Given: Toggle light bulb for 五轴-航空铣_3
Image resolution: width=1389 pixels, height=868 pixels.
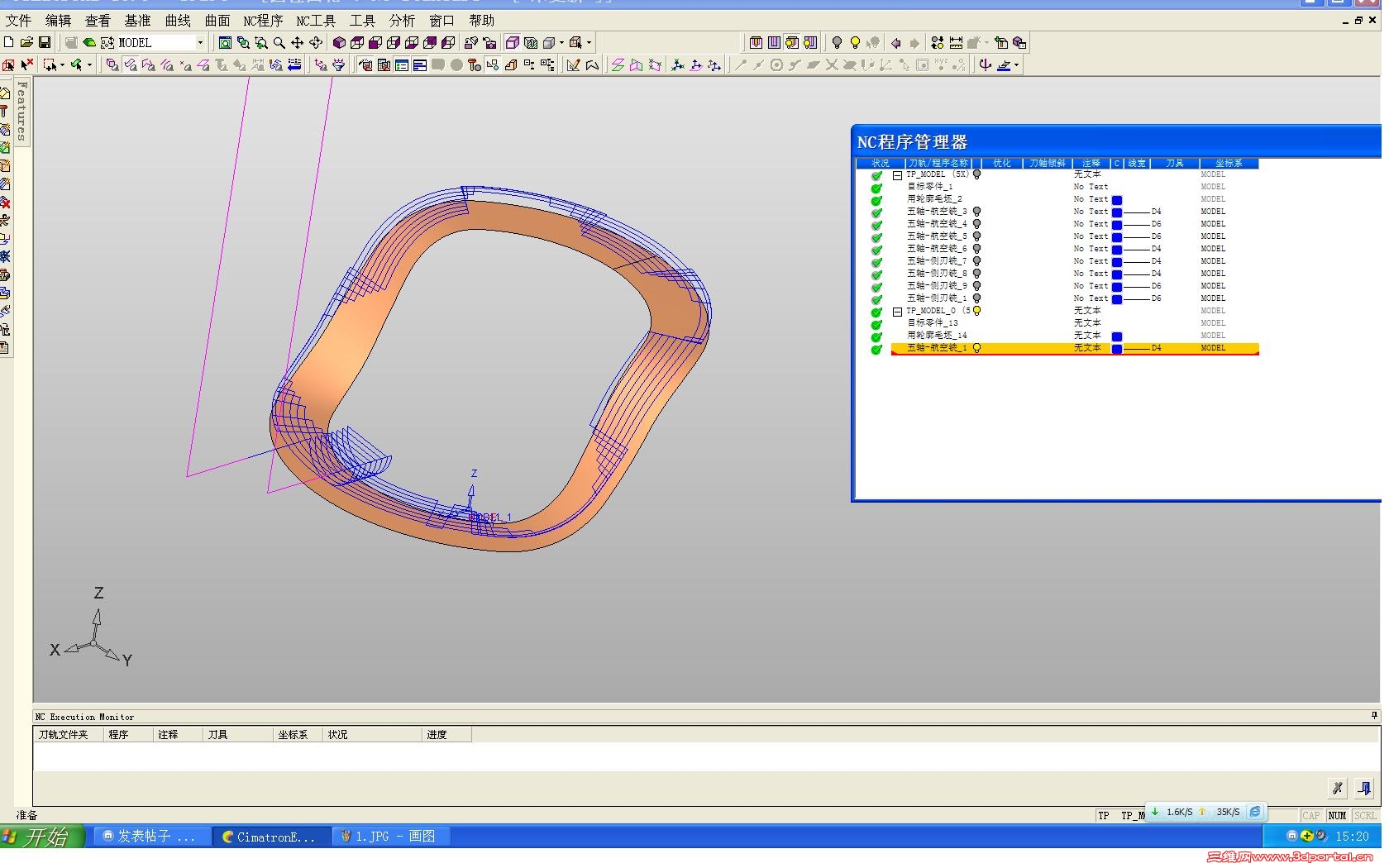Looking at the screenshot, I should pos(976,212).
